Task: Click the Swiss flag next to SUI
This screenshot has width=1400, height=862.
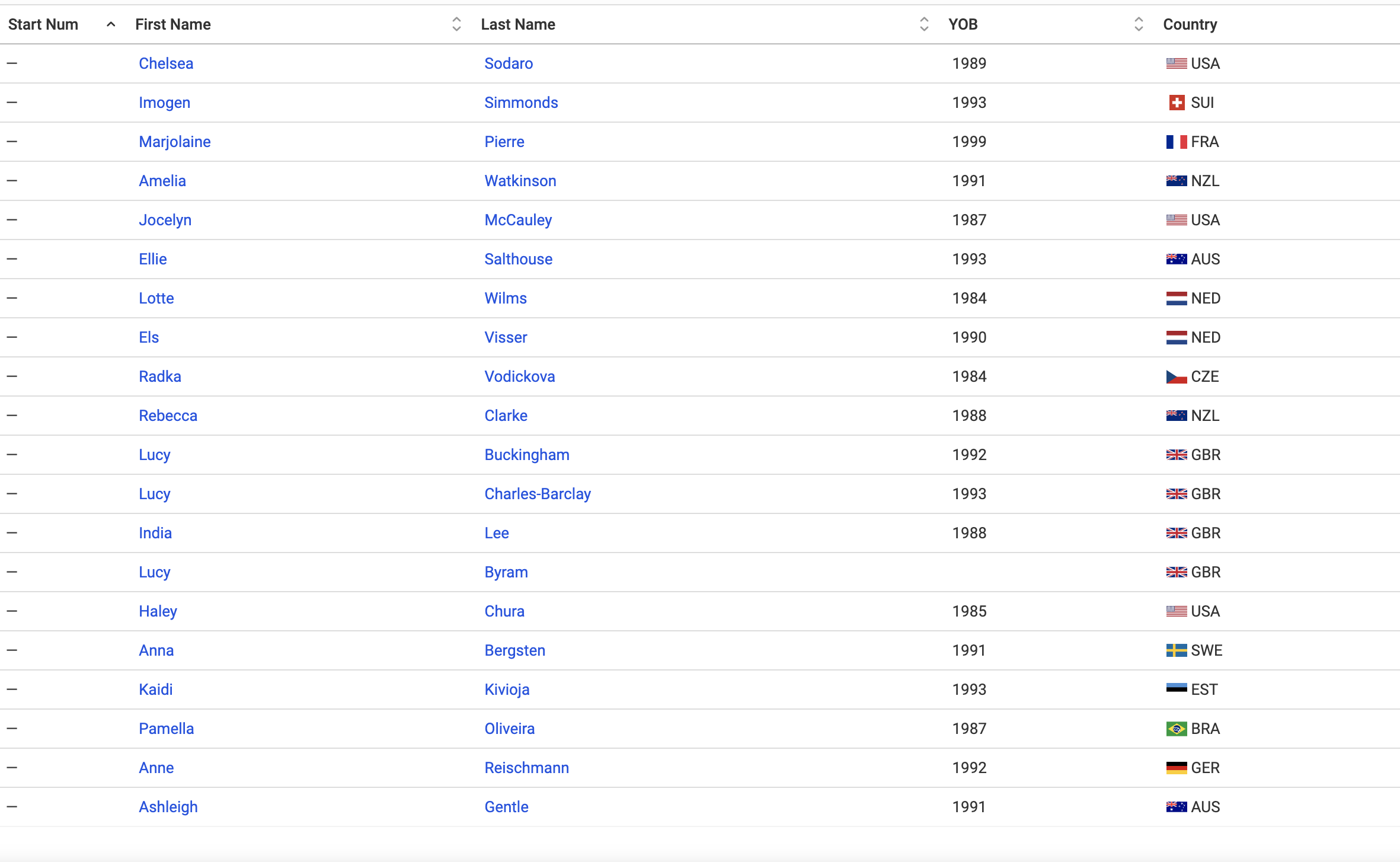Action: pyautogui.click(x=1177, y=103)
